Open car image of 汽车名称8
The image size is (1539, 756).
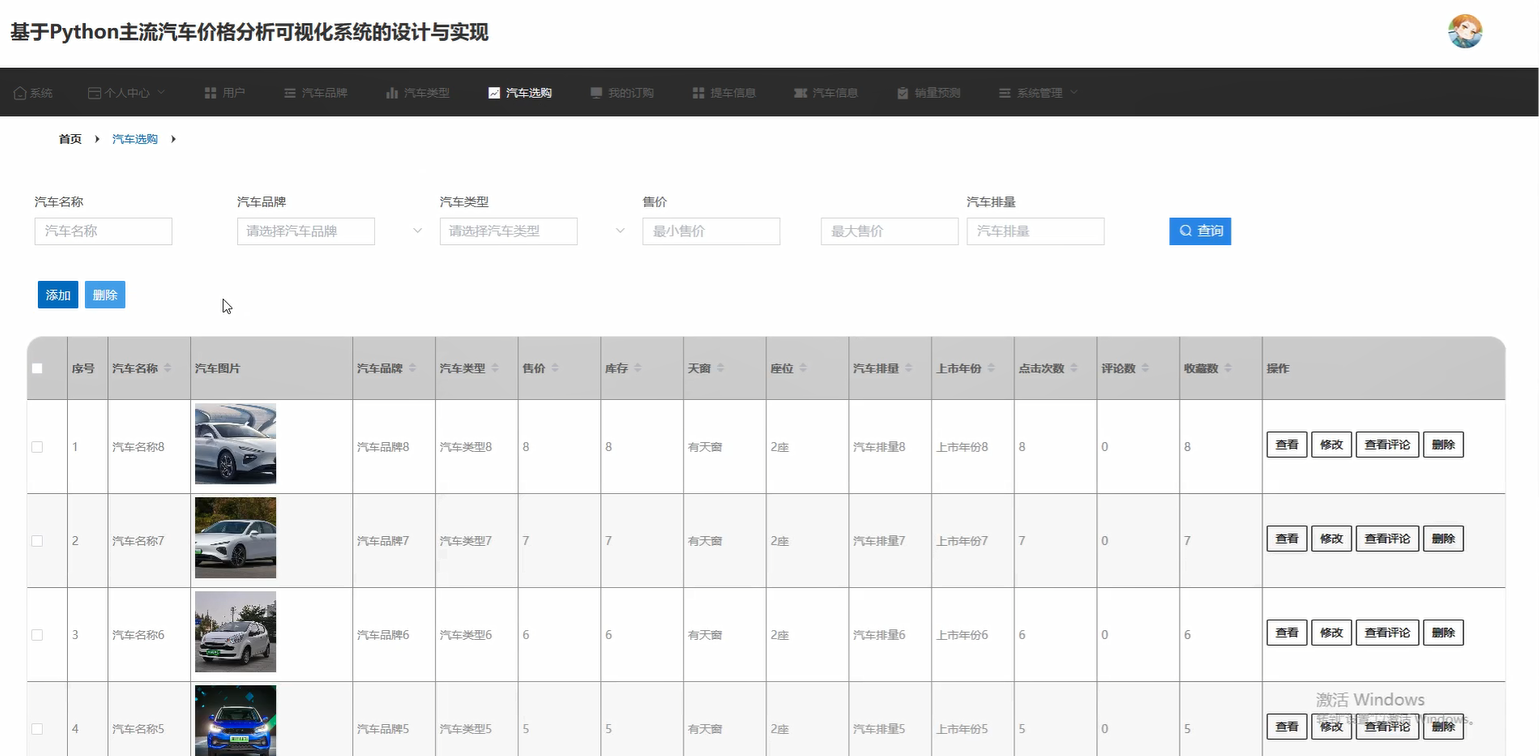[x=235, y=444]
